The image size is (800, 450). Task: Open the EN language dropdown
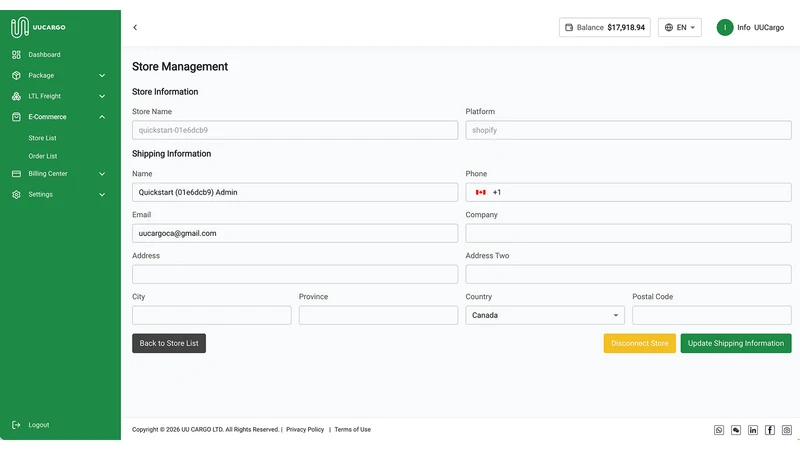pos(680,28)
